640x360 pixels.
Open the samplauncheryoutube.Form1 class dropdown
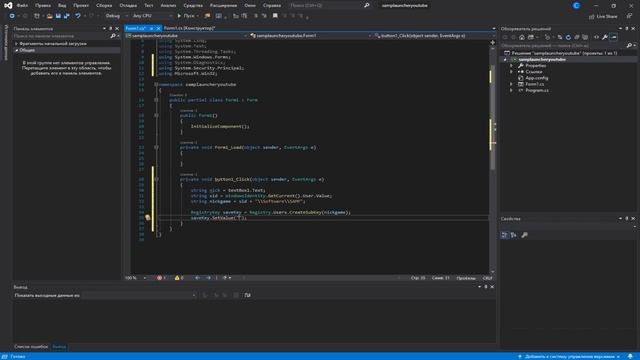pyautogui.click(x=311, y=36)
